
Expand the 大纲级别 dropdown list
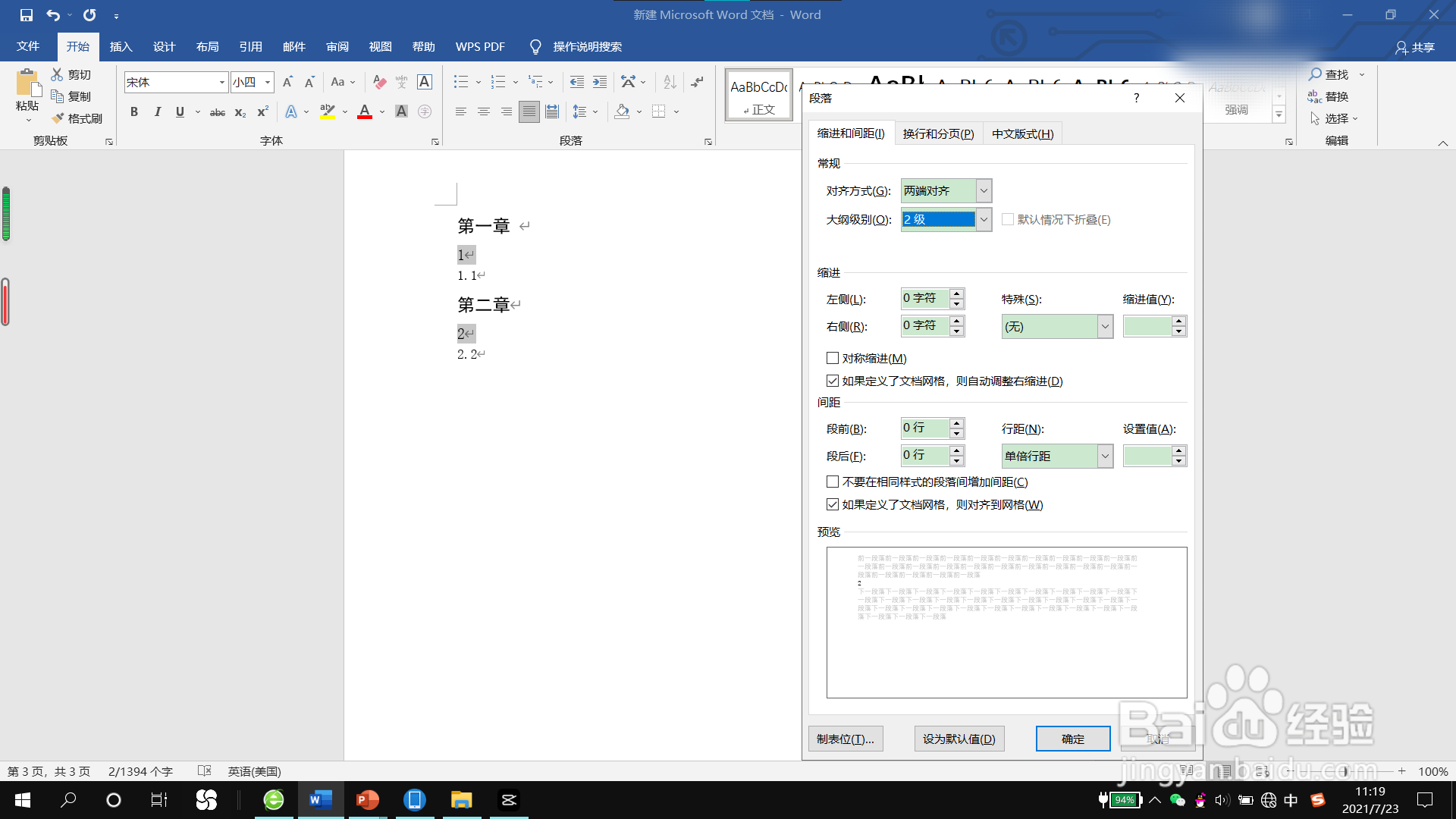tap(984, 220)
